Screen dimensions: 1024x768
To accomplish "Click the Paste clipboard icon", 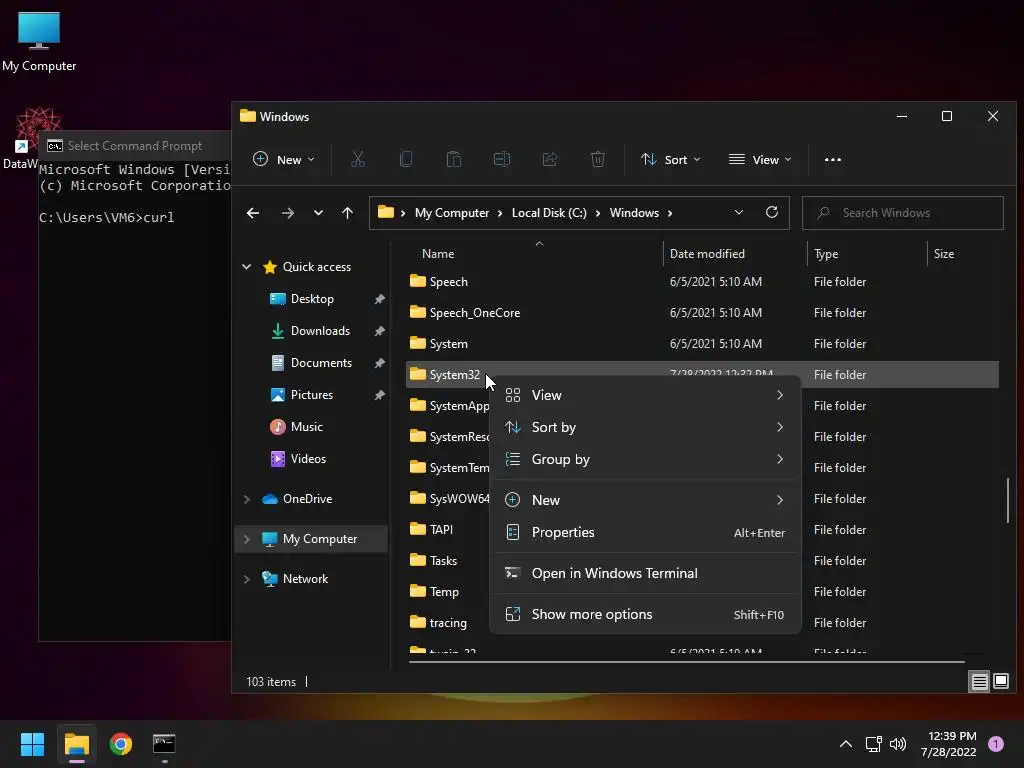I will (454, 159).
